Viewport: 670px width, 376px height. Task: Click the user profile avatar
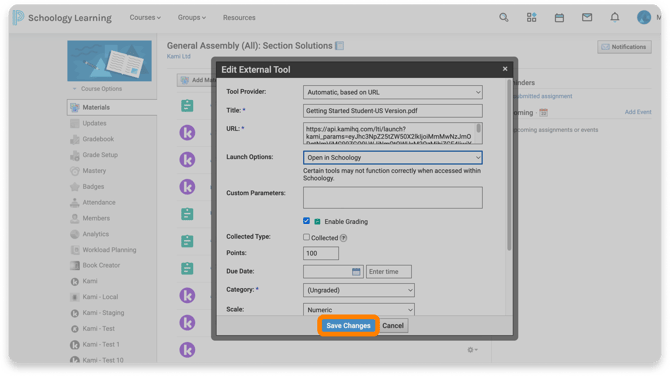tap(644, 18)
